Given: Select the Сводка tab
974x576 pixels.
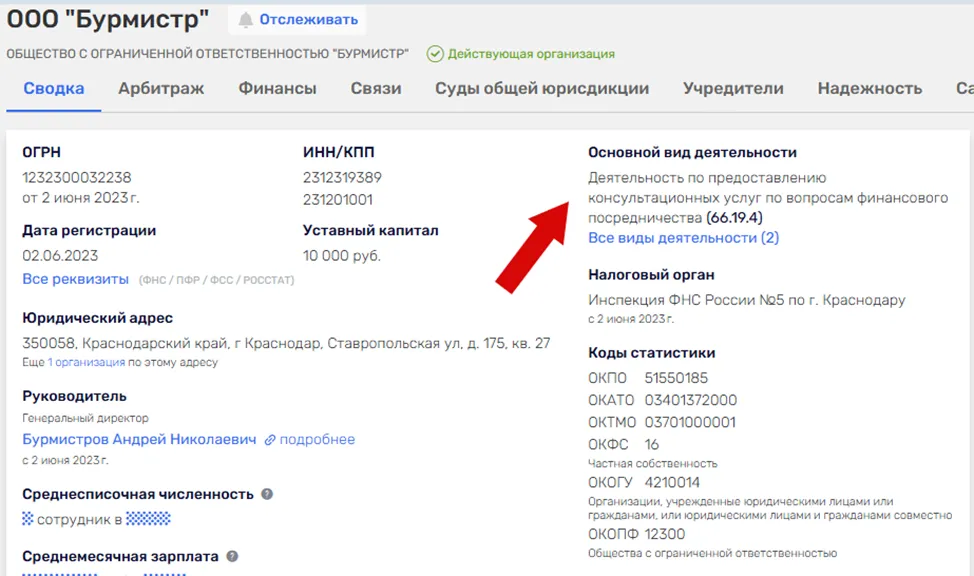Looking at the screenshot, I should (x=54, y=88).
